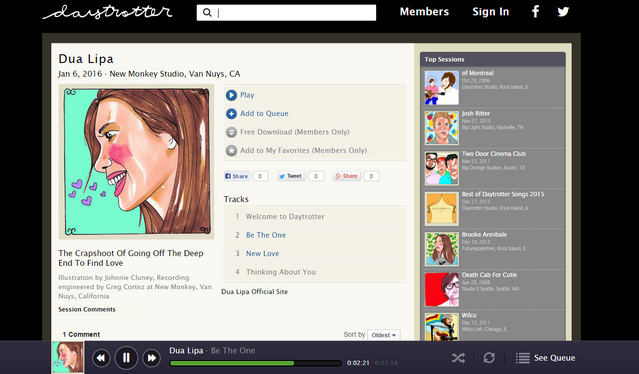Pause the current track
The height and width of the screenshot is (374, 639).
126,358
